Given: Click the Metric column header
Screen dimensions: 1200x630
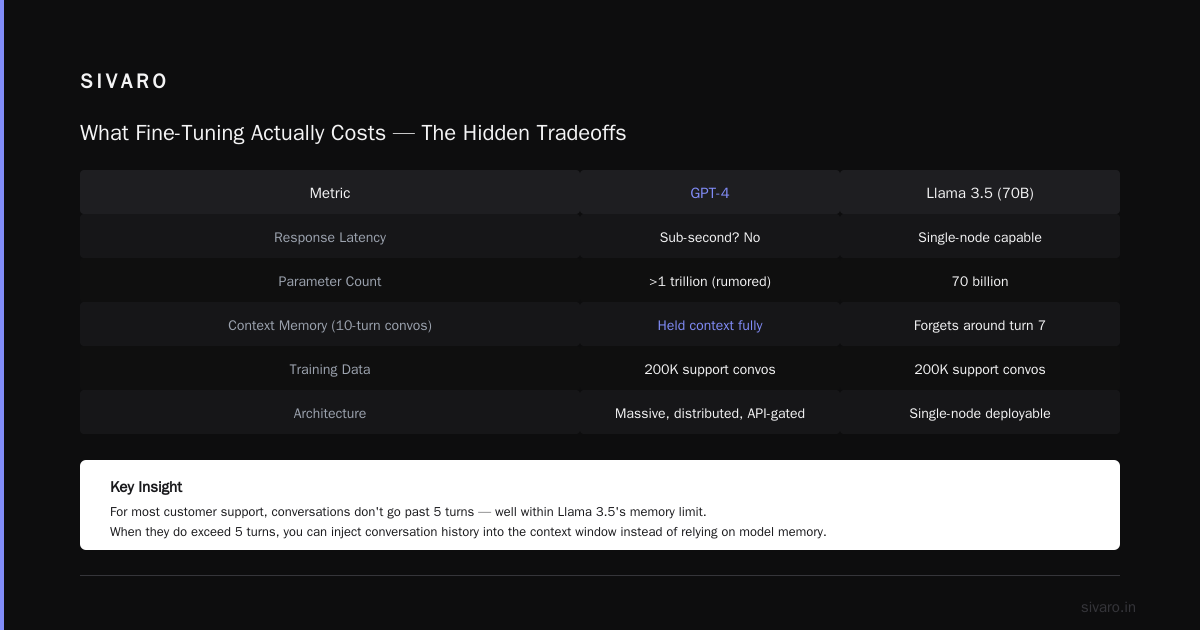Looking at the screenshot, I should coord(330,193).
